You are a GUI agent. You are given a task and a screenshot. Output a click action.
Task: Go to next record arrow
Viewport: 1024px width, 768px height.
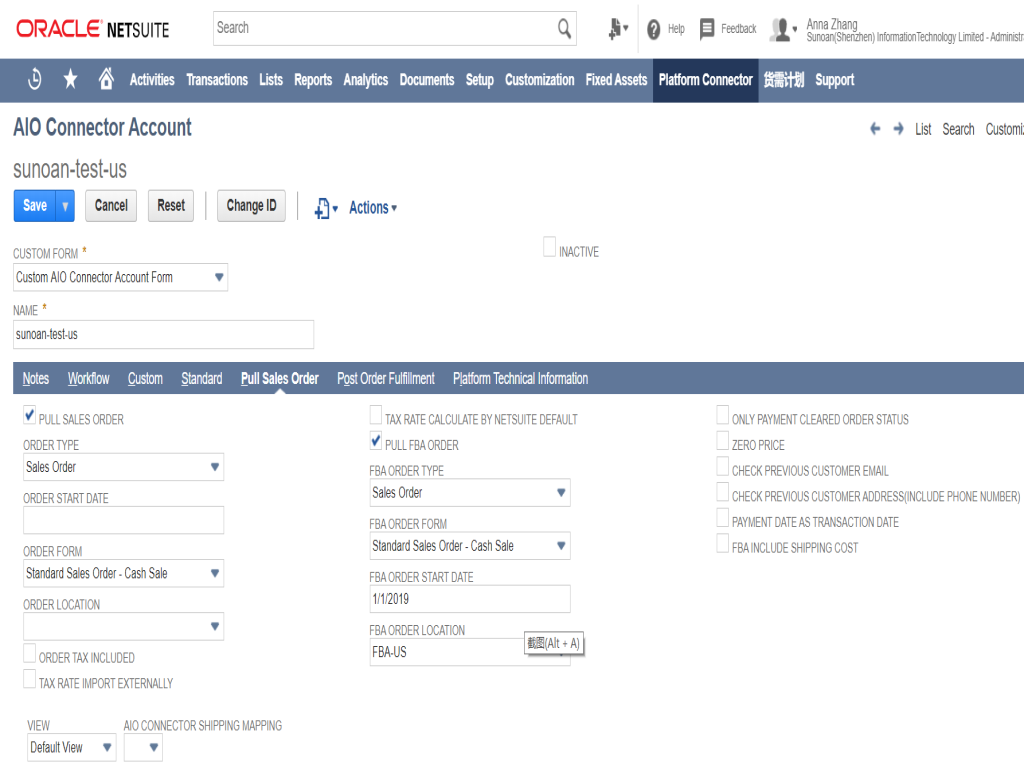pyautogui.click(x=898, y=129)
